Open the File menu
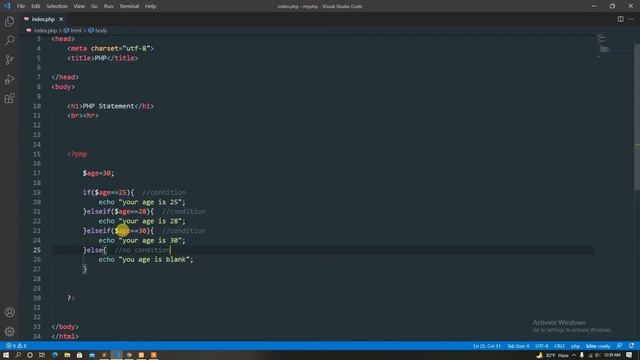 (x=21, y=6)
